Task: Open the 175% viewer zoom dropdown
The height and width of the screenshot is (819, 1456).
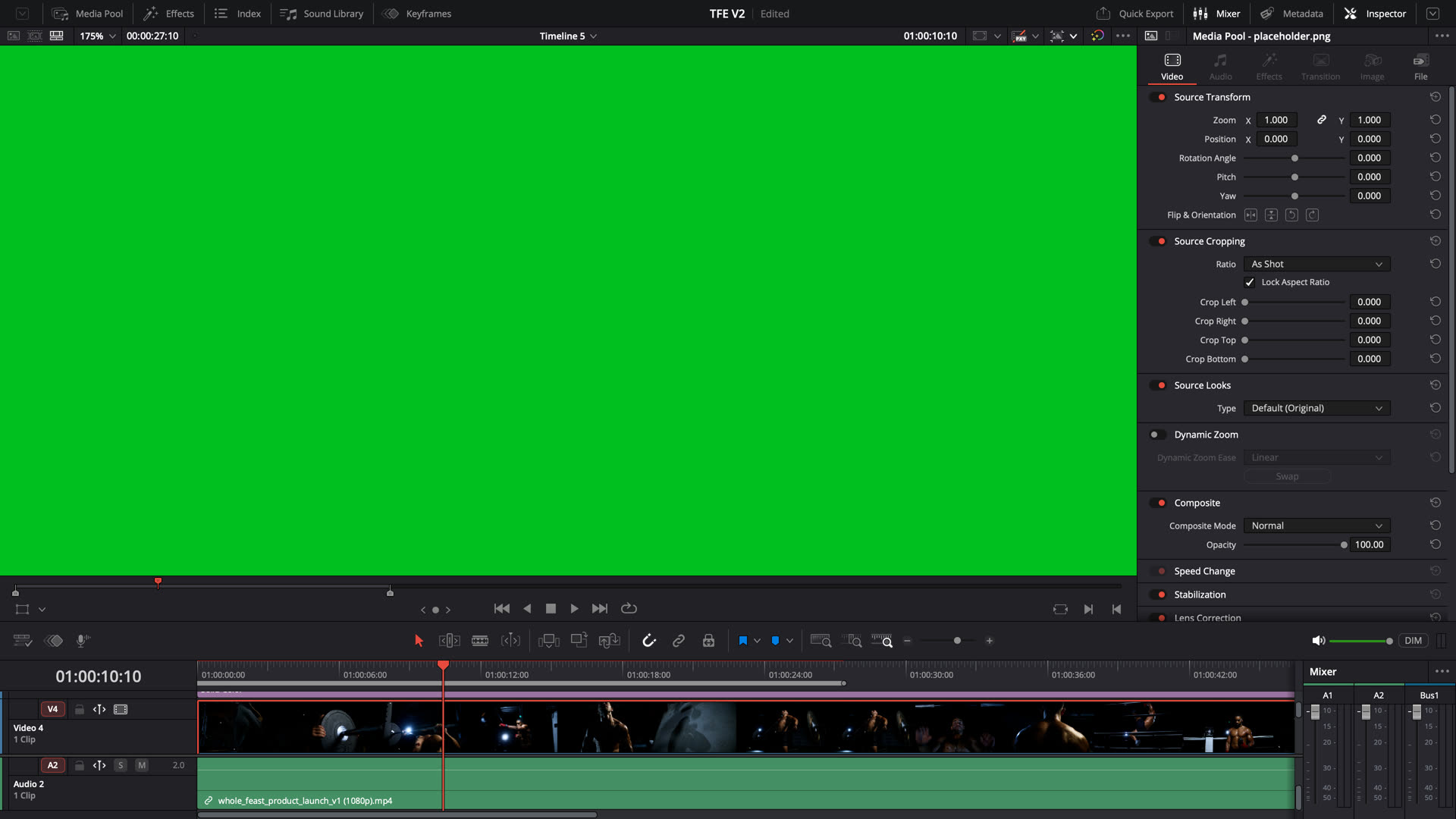Action: (x=98, y=36)
